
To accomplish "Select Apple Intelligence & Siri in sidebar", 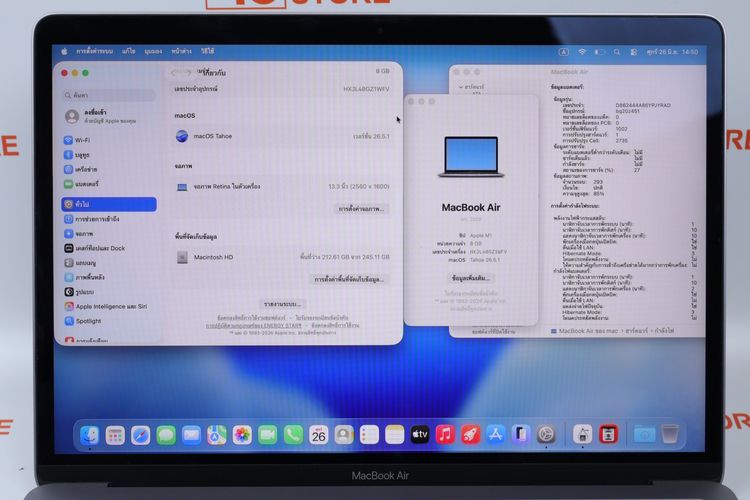I will coord(109,306).
